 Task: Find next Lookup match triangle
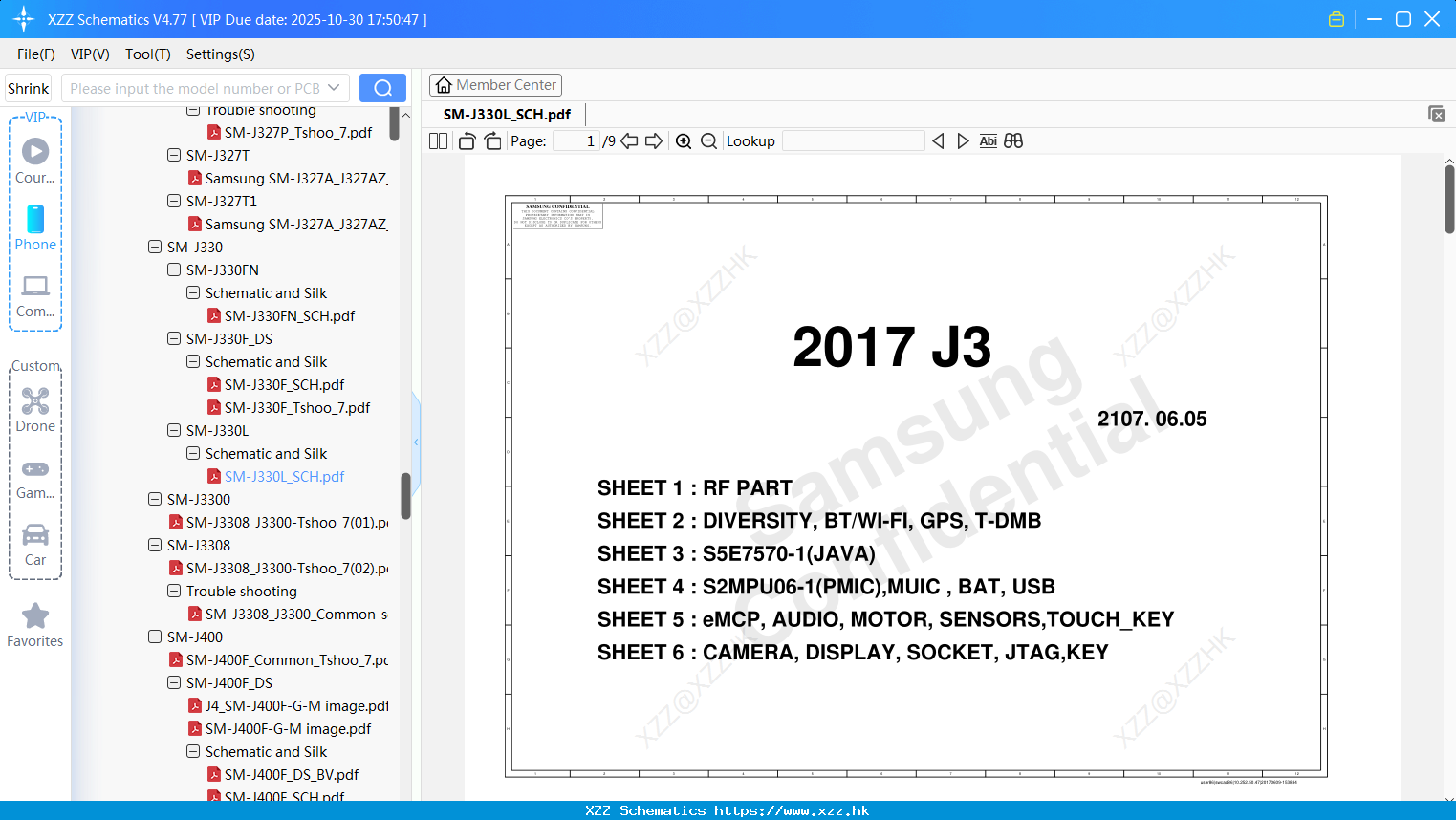[x=963, y=140]
